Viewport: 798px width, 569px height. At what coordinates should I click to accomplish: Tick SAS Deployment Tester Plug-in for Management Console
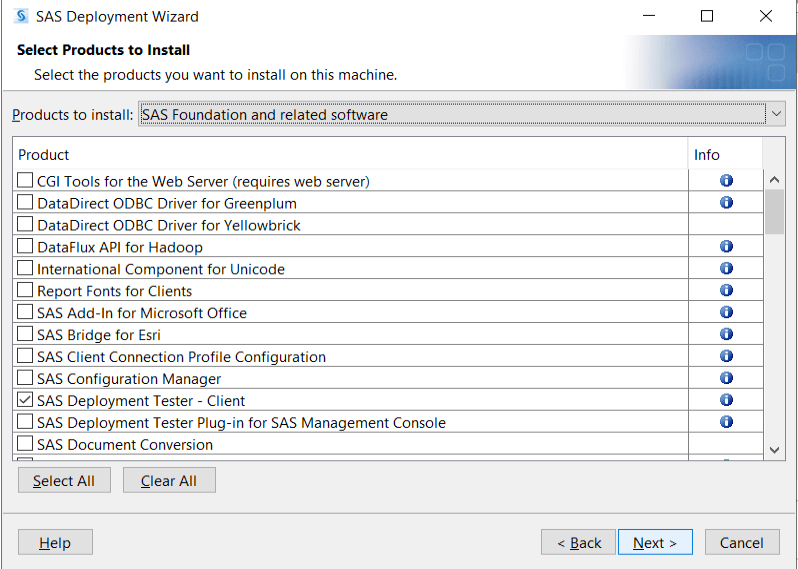25,421
